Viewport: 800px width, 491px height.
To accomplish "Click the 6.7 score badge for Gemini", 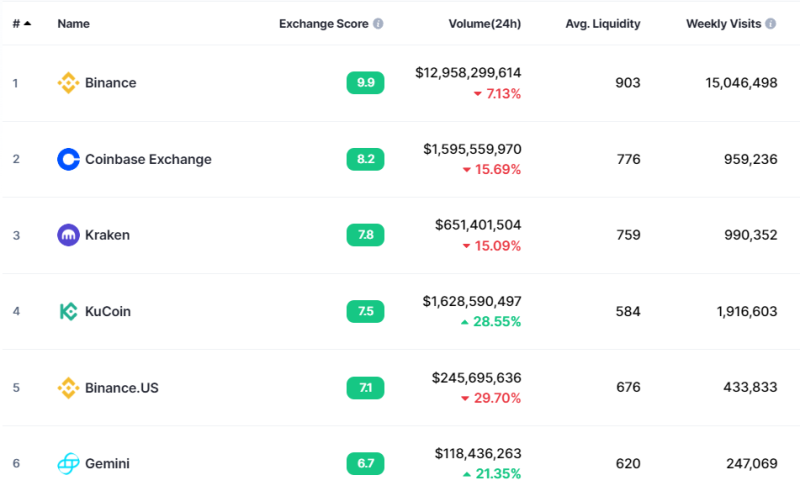I will click(365, 463).
